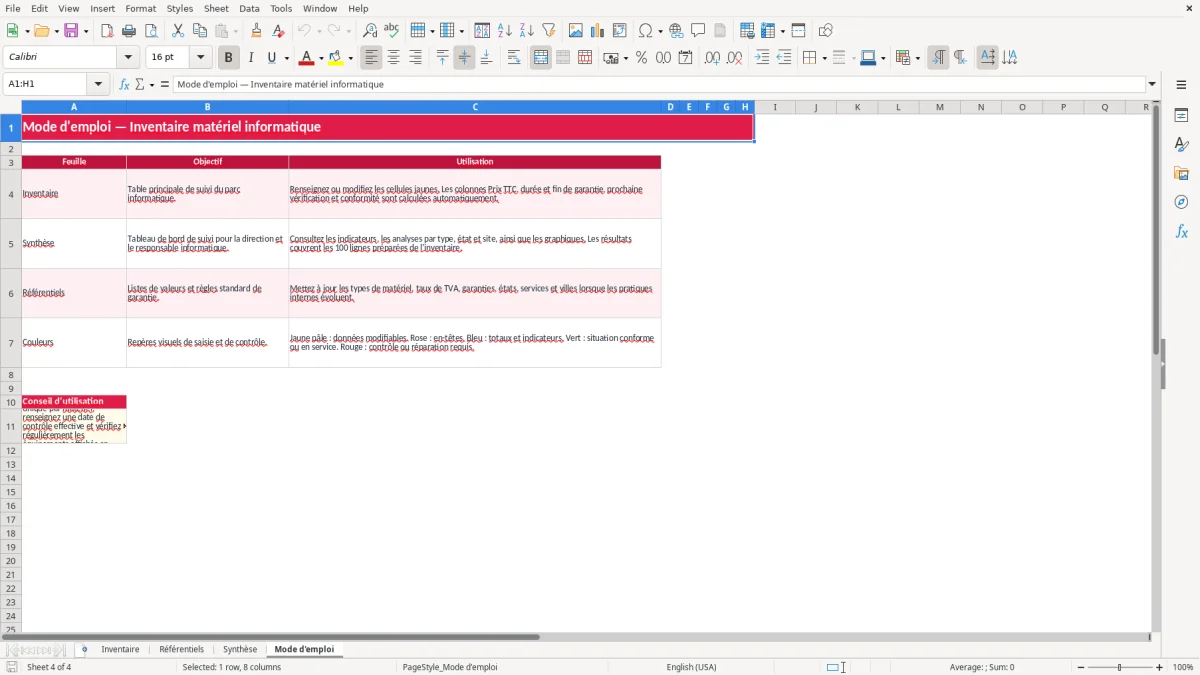Click the Save document icon
The image size is (1200, 675).
71,31
